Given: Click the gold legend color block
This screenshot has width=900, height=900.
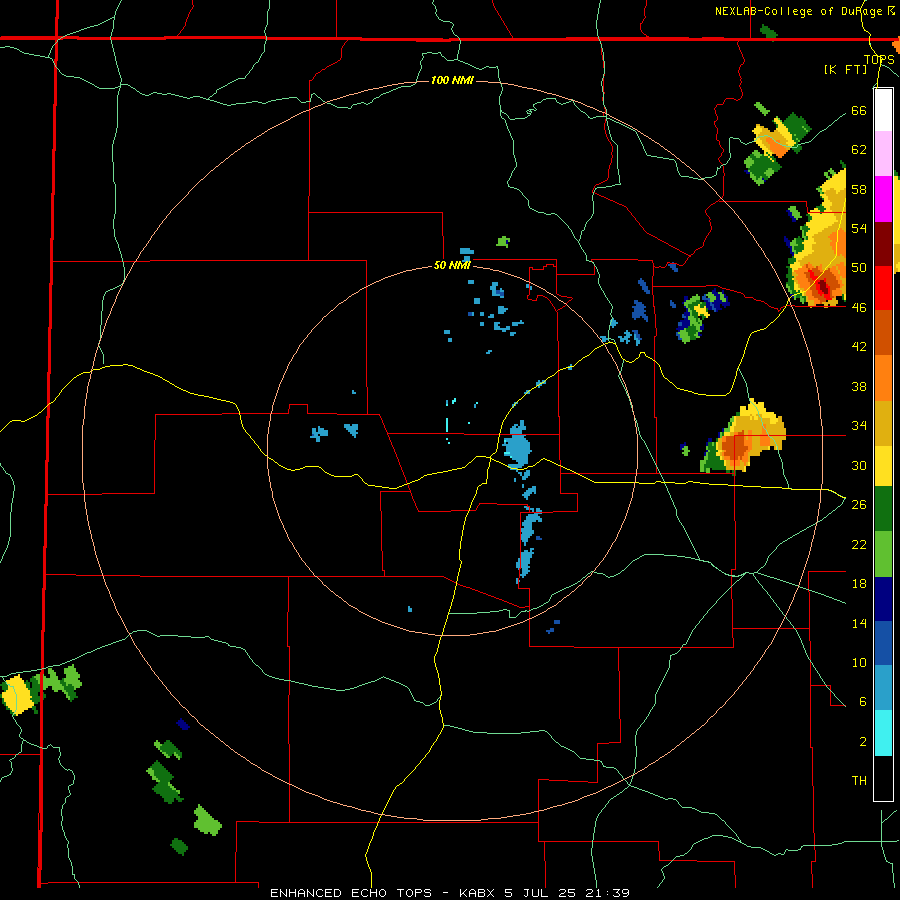Looking at the screenshot, I should point(883,423).
